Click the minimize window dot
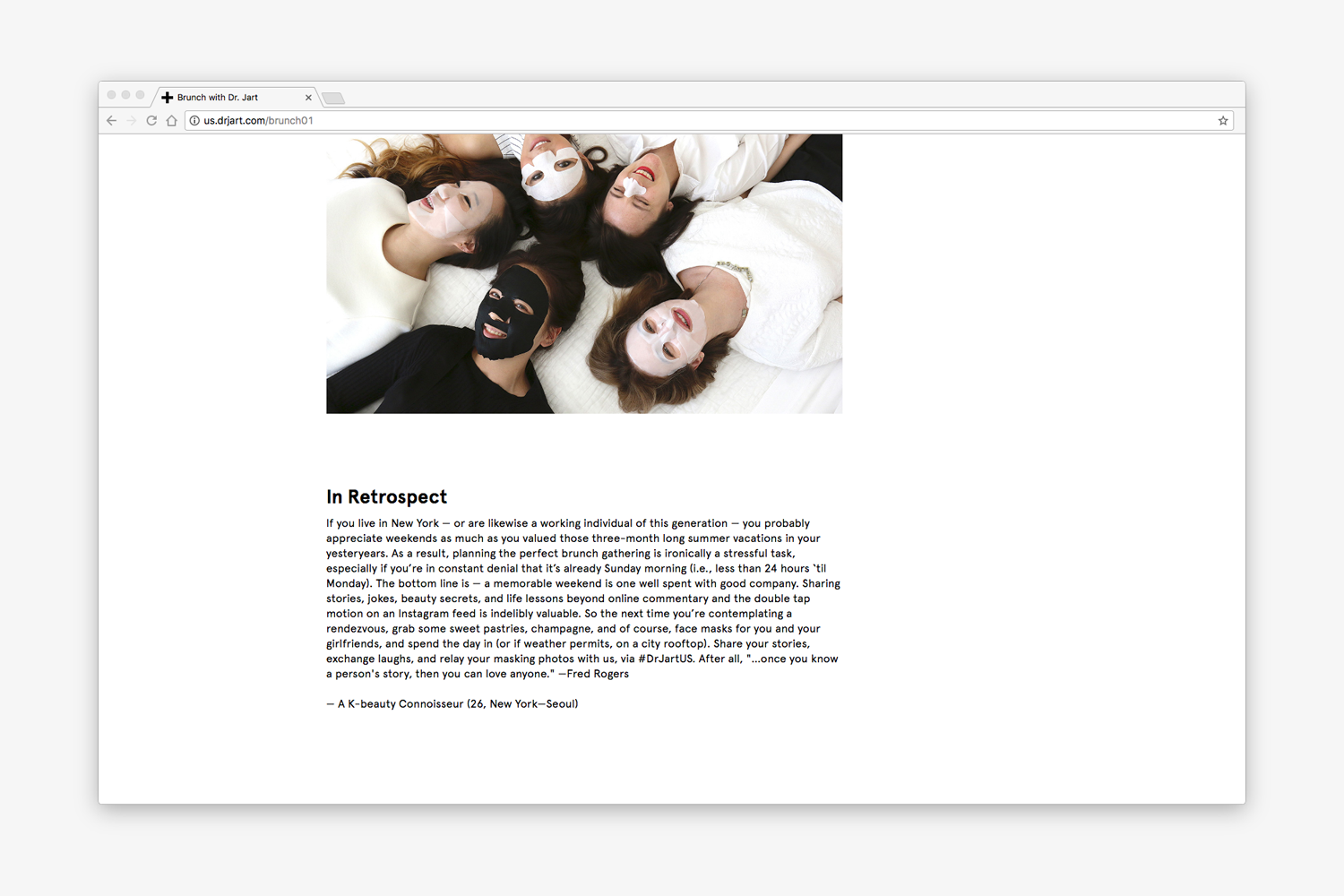Image resolution: width=1344 pixels, height=896 pixels. [x=126, y=95]
